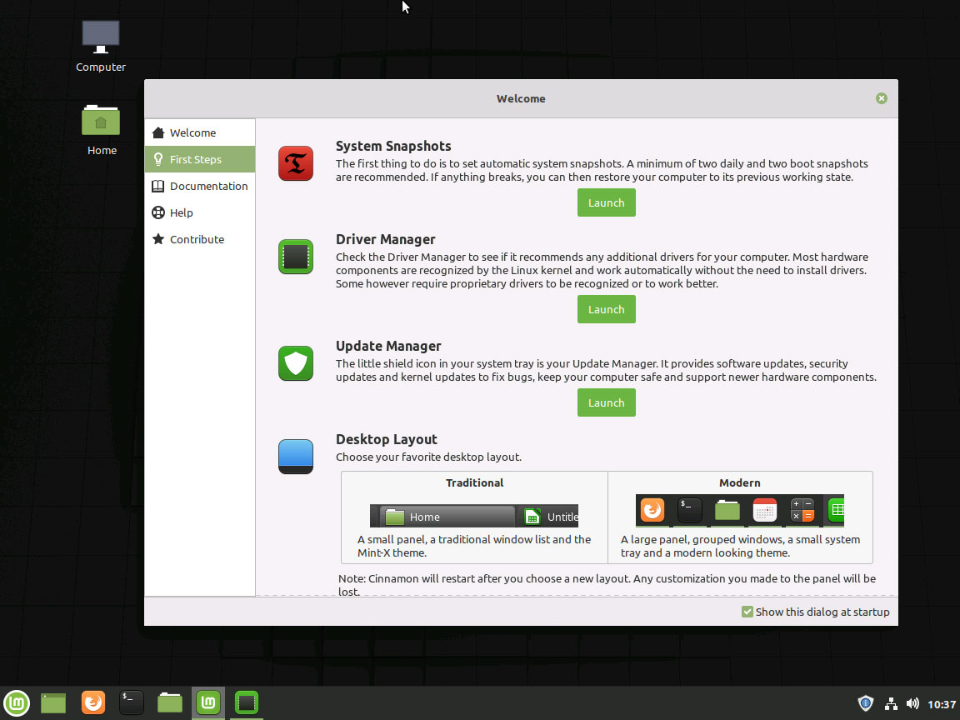Launch System Snapshots
Image resolution: width=960 pixels, height=720 pixels.
point(606,203)
